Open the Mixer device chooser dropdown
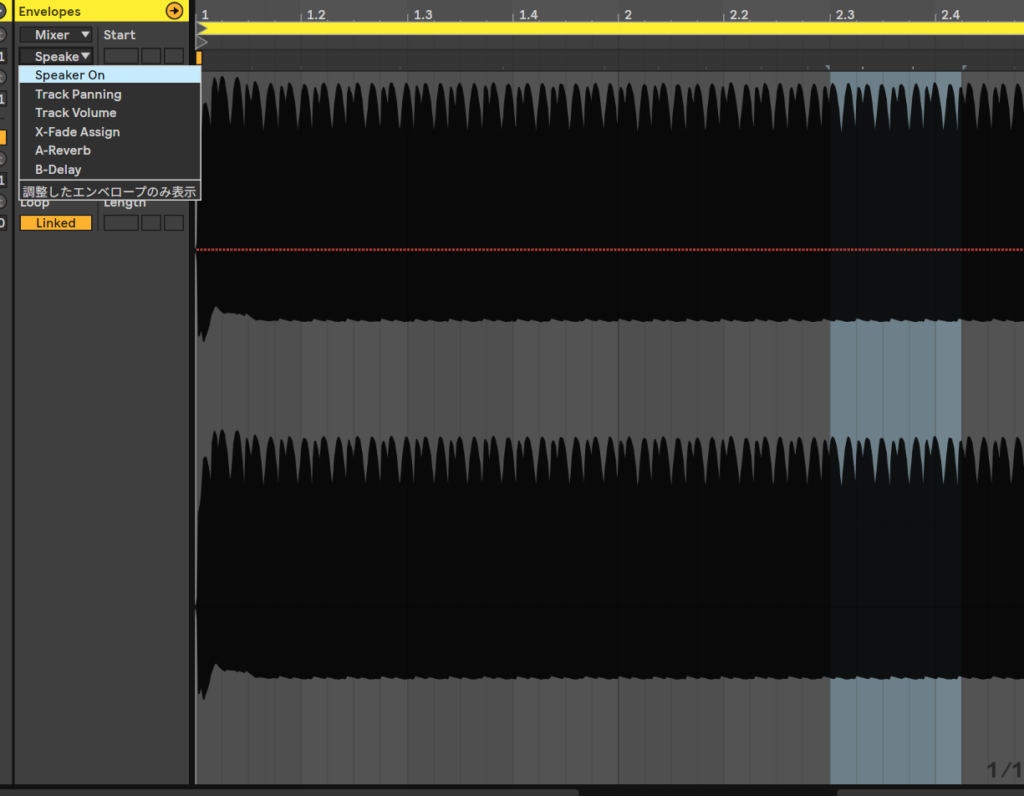Viewport: 1024px width, 796px height. 56,35
